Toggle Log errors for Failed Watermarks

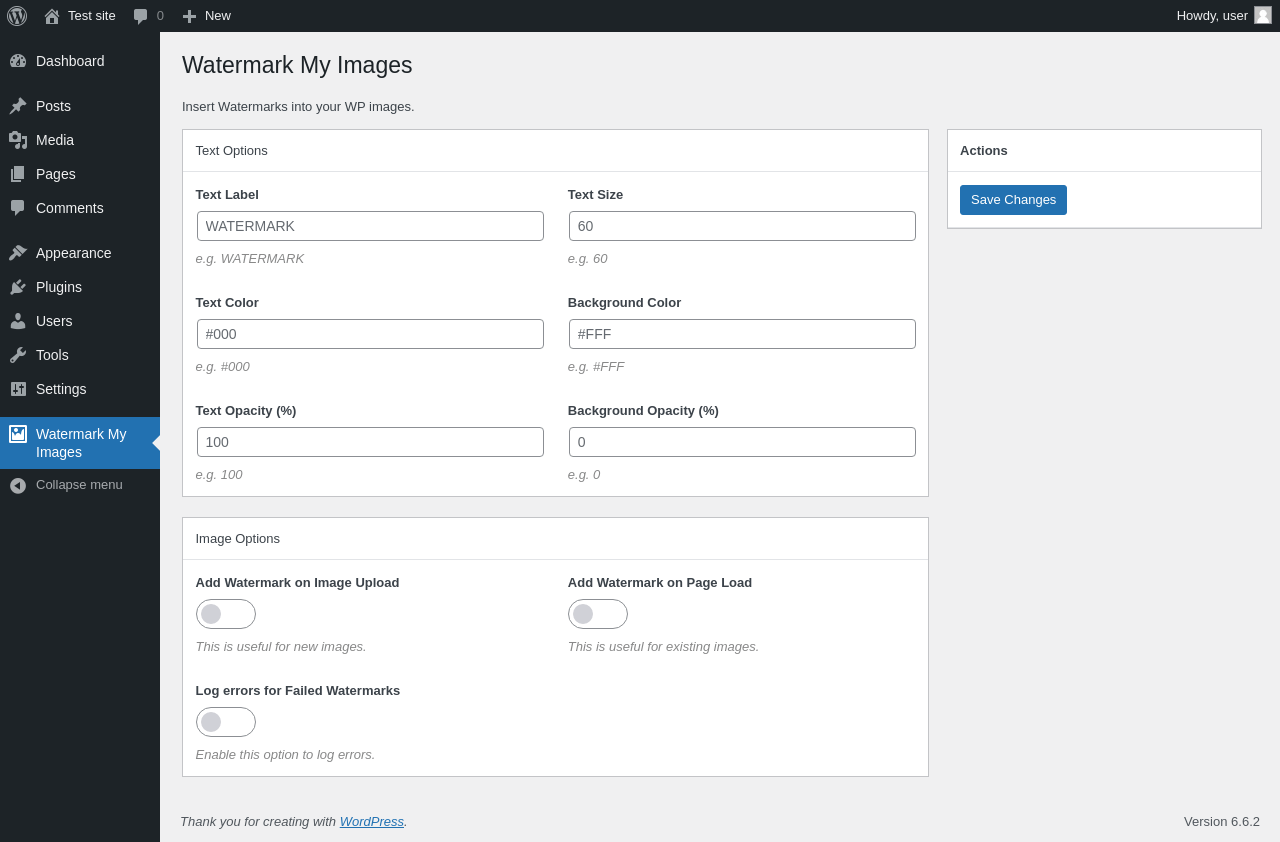[x=226, y=722]
